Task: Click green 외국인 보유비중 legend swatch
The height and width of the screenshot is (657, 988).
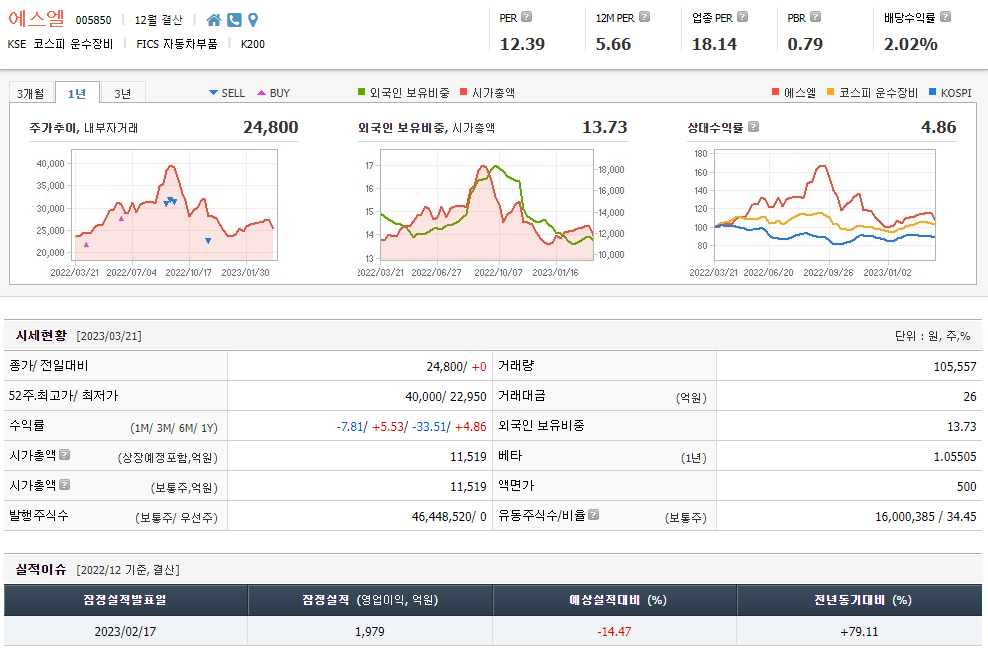Action: click(x=362, y=92)
